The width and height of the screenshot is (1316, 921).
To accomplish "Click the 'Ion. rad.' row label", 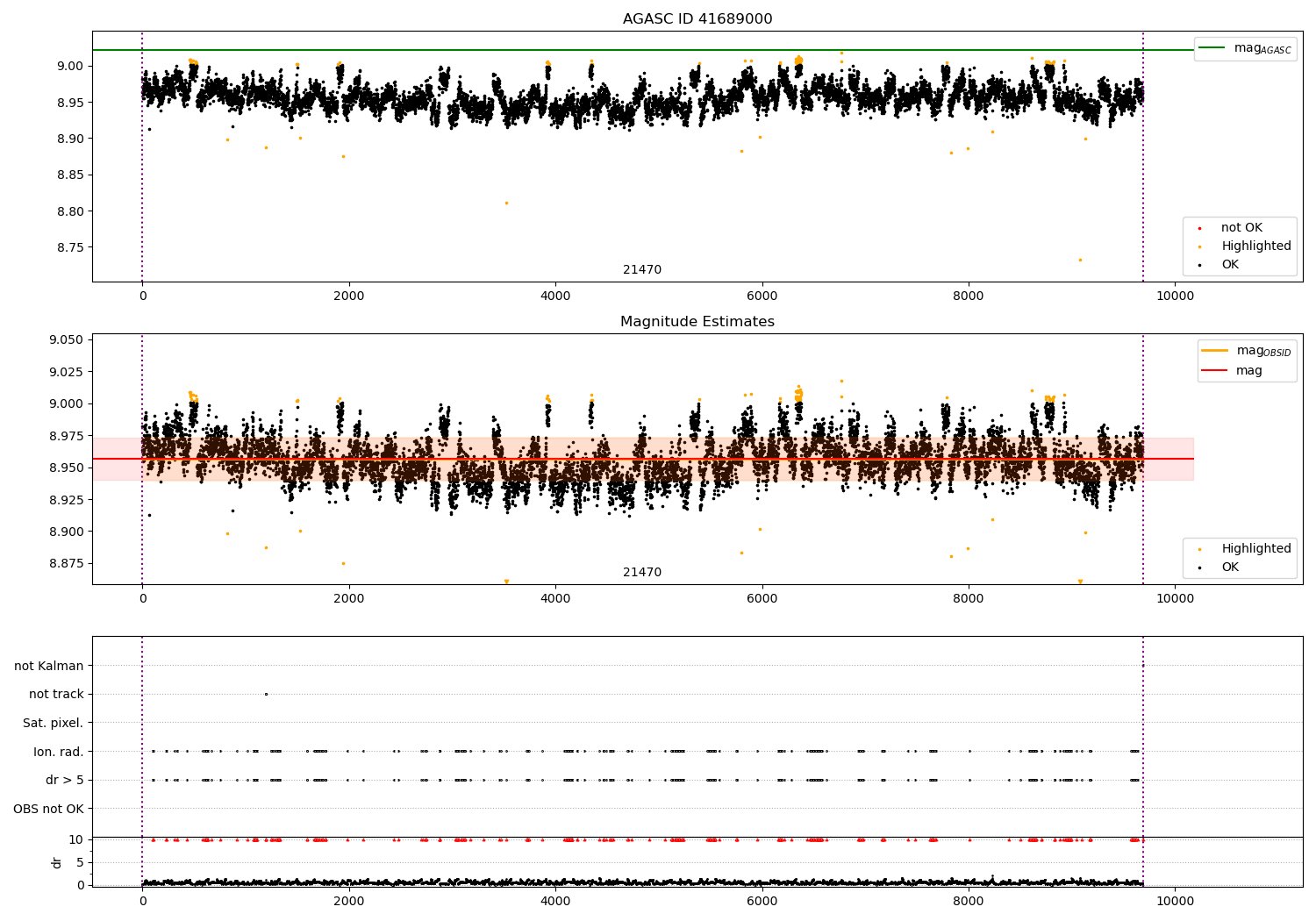I will tap(59, 752).
